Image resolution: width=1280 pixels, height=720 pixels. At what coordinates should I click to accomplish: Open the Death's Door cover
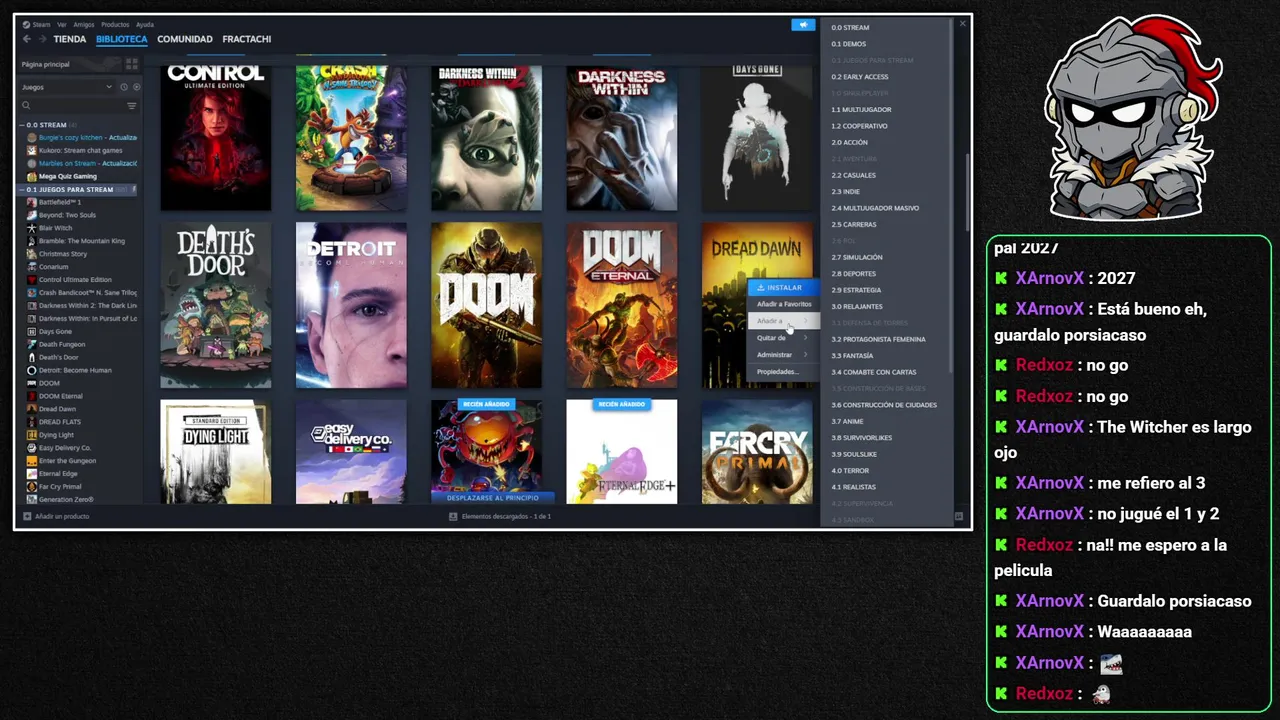[x=216, y=305]
